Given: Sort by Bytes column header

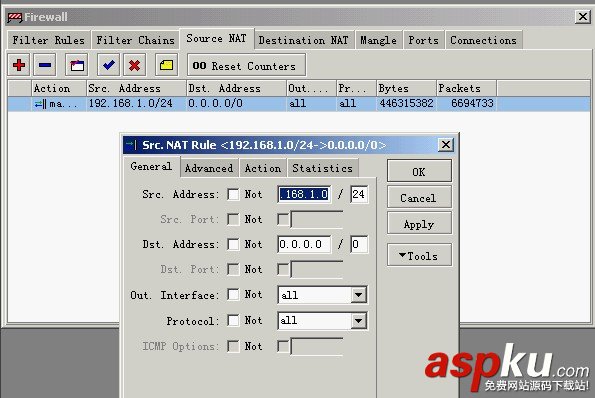Looking at the screenshot, I should pyautogui.click(x=406, y=88).
